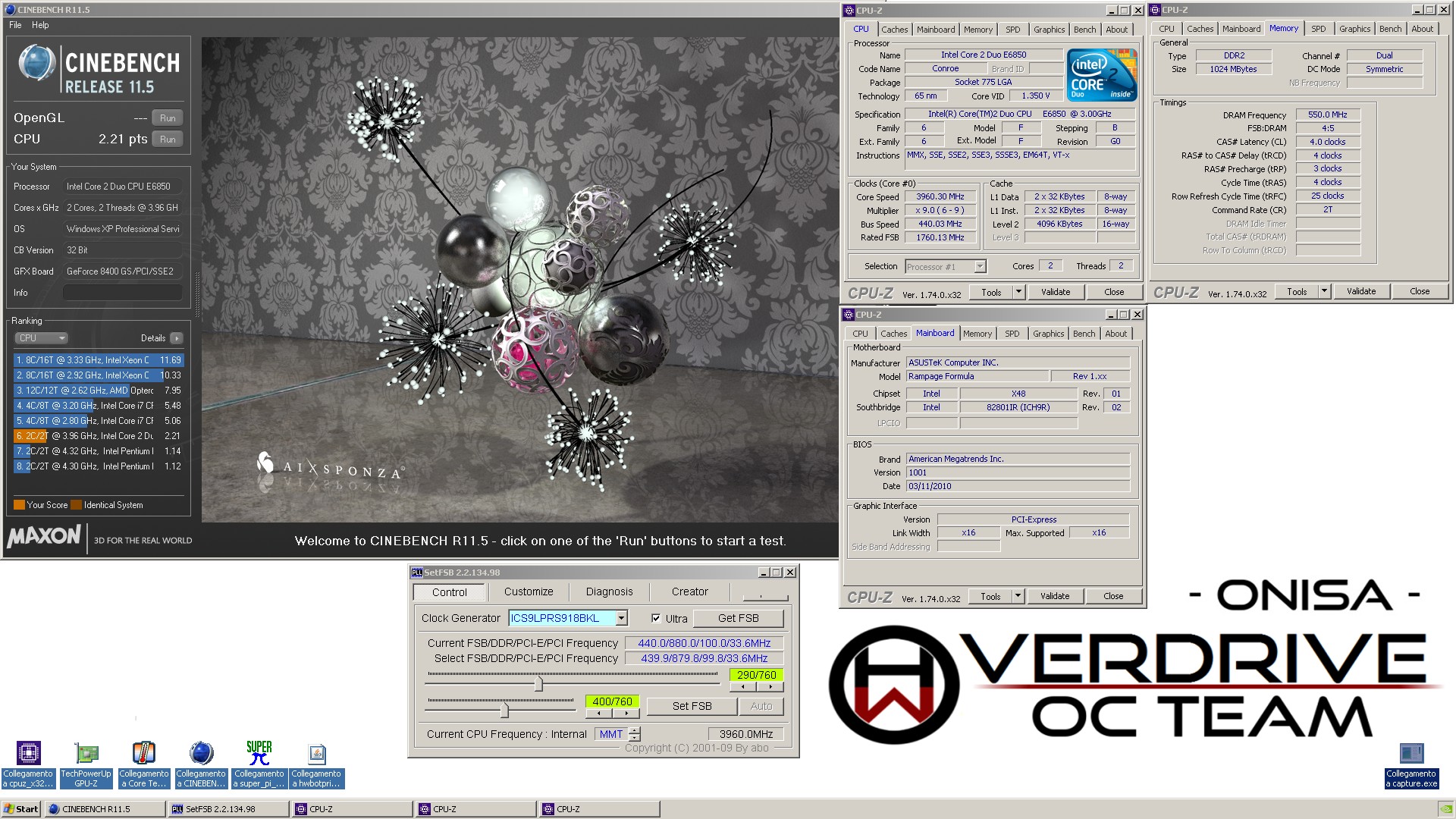Expand Tools dropdown arrow in CPU-Z Memory window
This screenshot has height=819, width=1456.
pos(1324,291)
